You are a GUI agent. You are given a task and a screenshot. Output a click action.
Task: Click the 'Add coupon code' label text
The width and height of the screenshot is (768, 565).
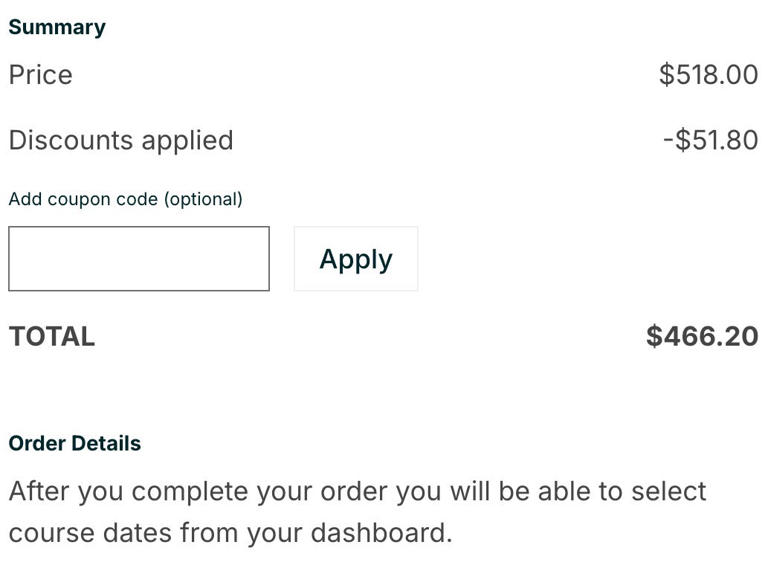pyautogui.click(x=83, y=199)
